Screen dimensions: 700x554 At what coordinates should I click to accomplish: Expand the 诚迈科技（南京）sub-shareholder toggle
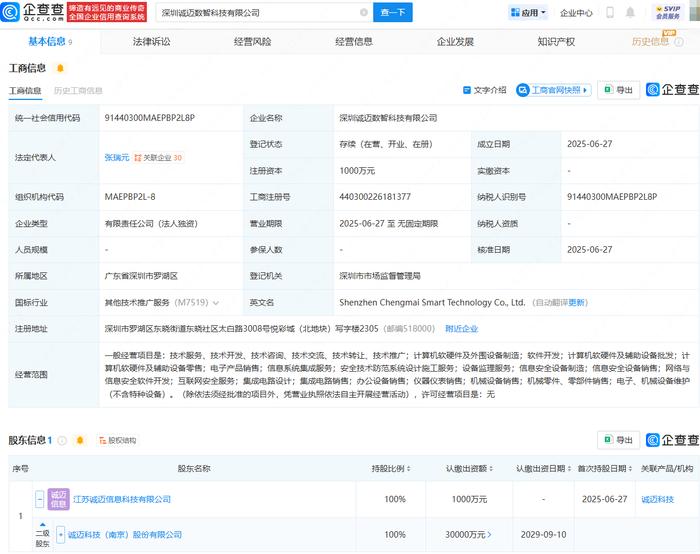[61, 534]
